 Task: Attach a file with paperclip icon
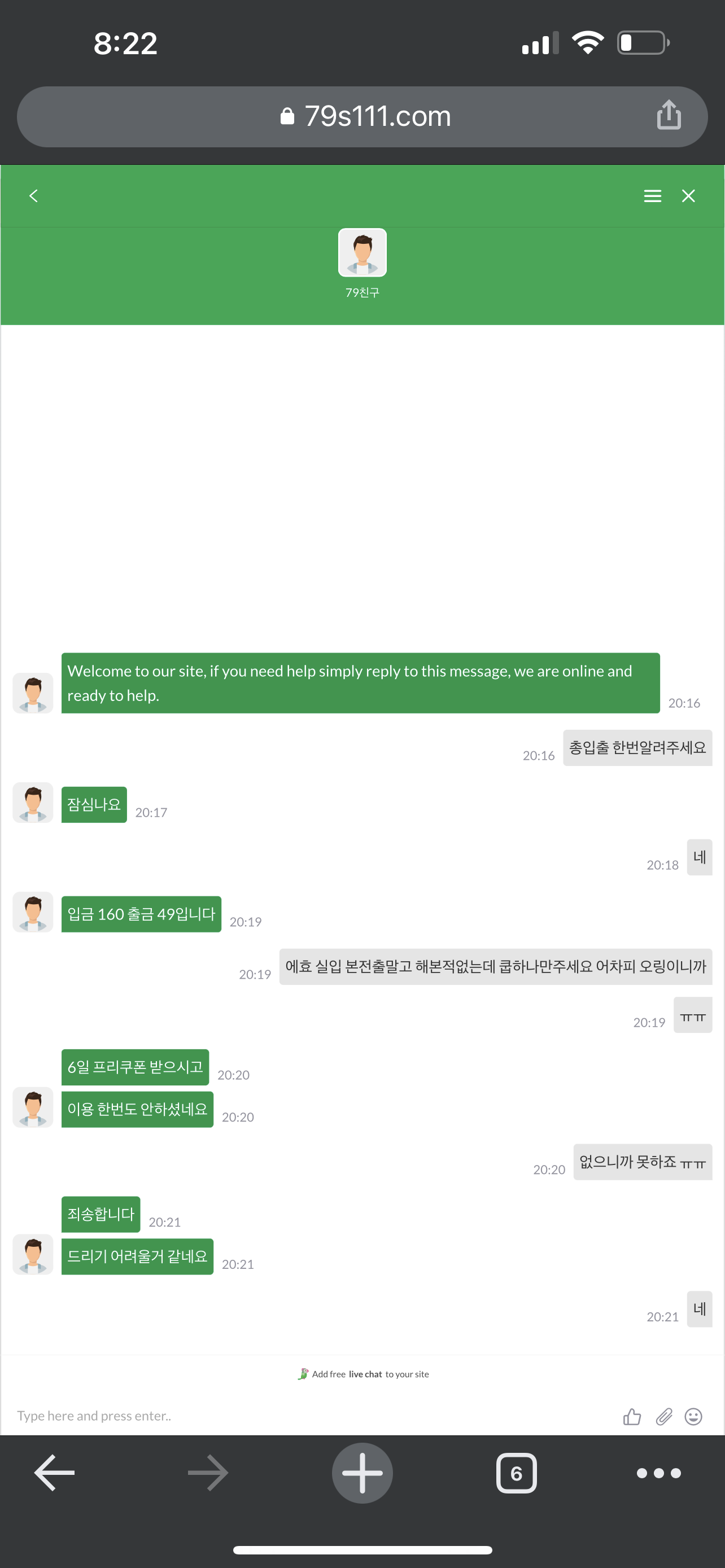(663, 1416)
